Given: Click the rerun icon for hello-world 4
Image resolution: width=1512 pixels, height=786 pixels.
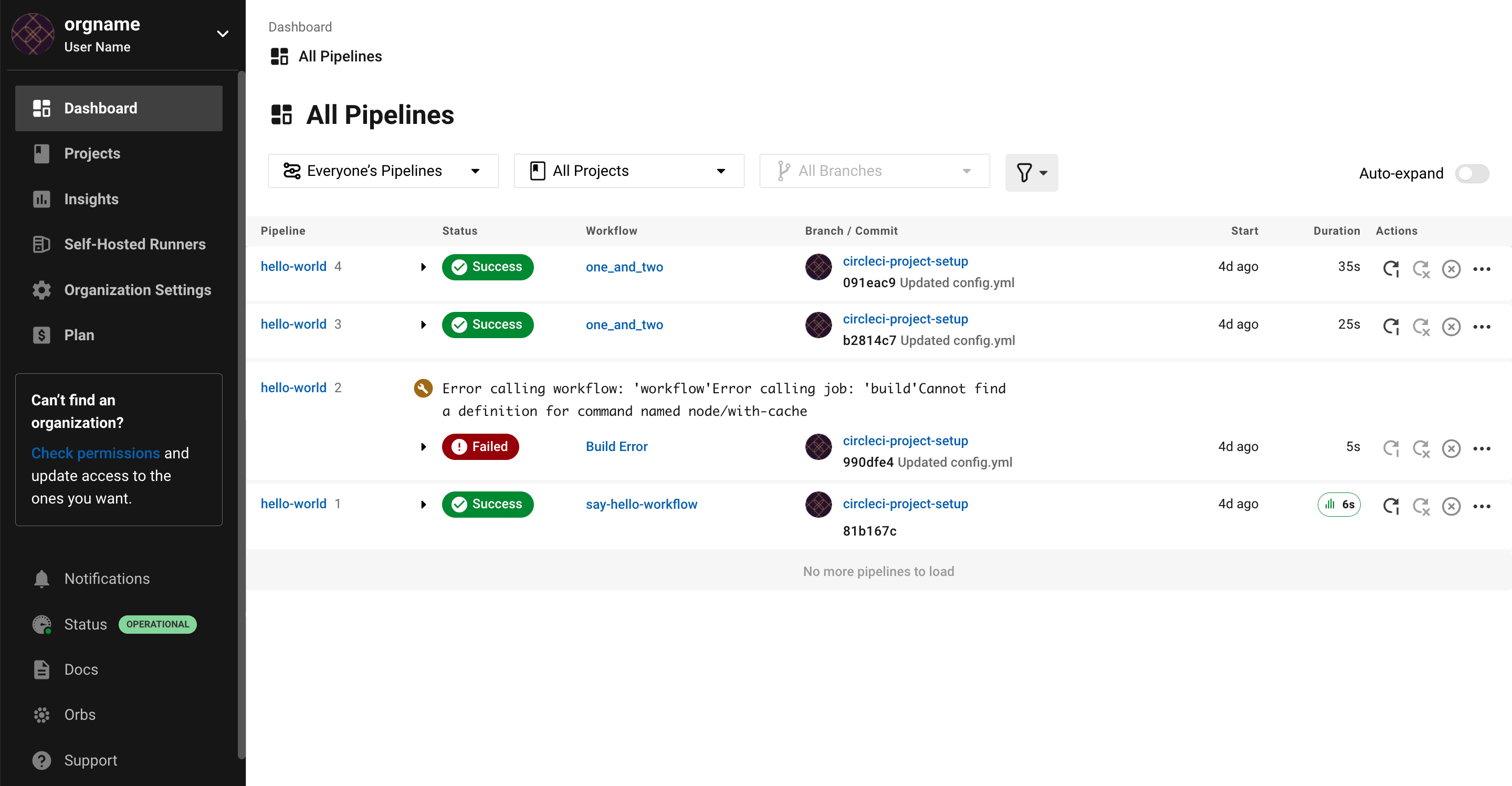Looking at the screenshot, I should coord(1392,268).
